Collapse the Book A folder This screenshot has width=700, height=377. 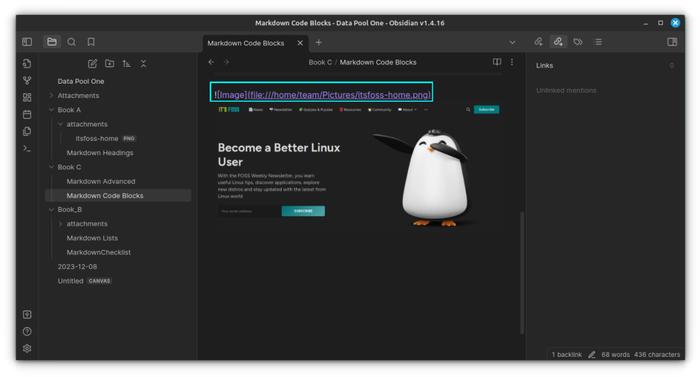click(x=69, y=110)
